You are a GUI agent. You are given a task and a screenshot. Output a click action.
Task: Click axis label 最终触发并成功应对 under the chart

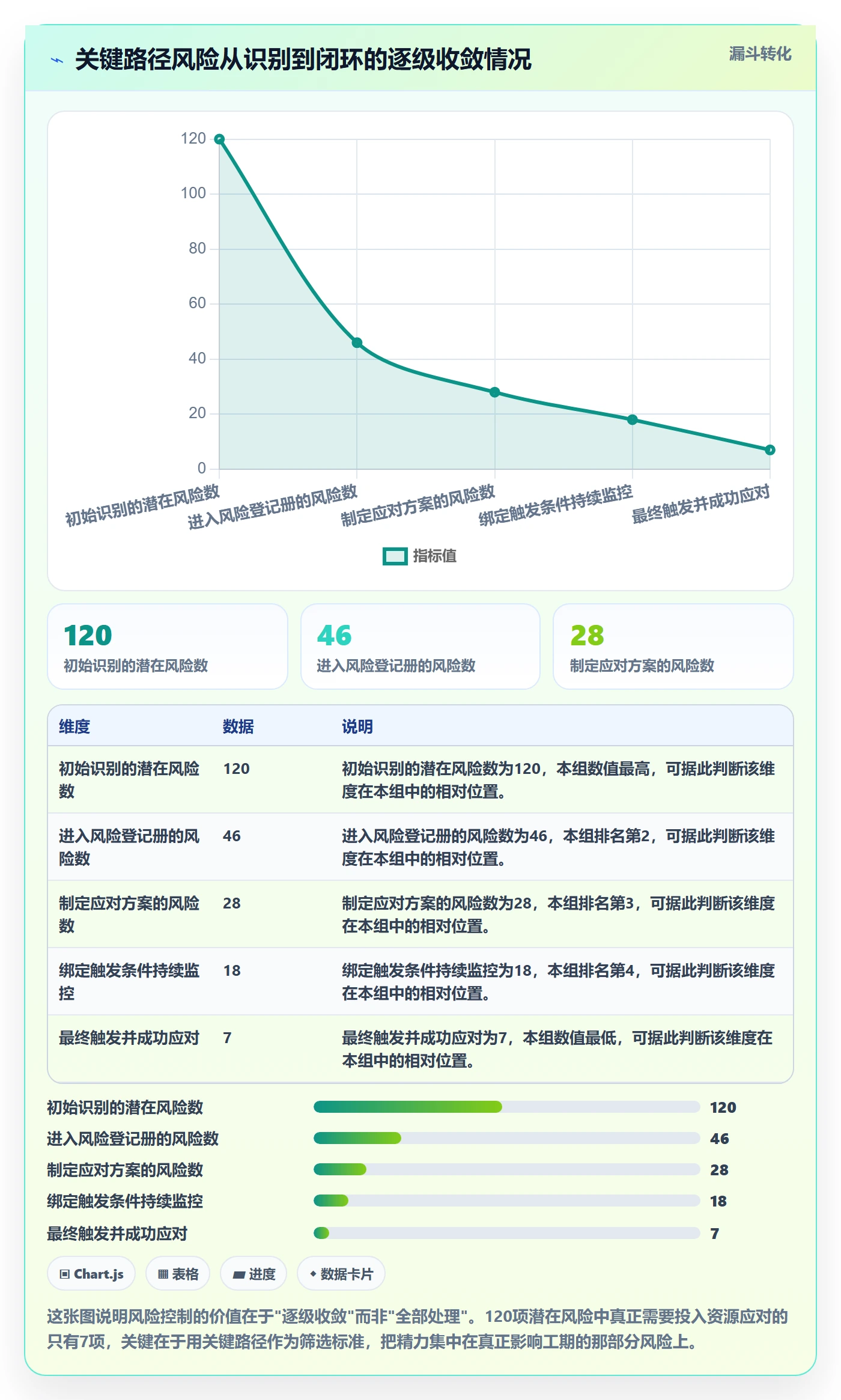click(700, 504)
